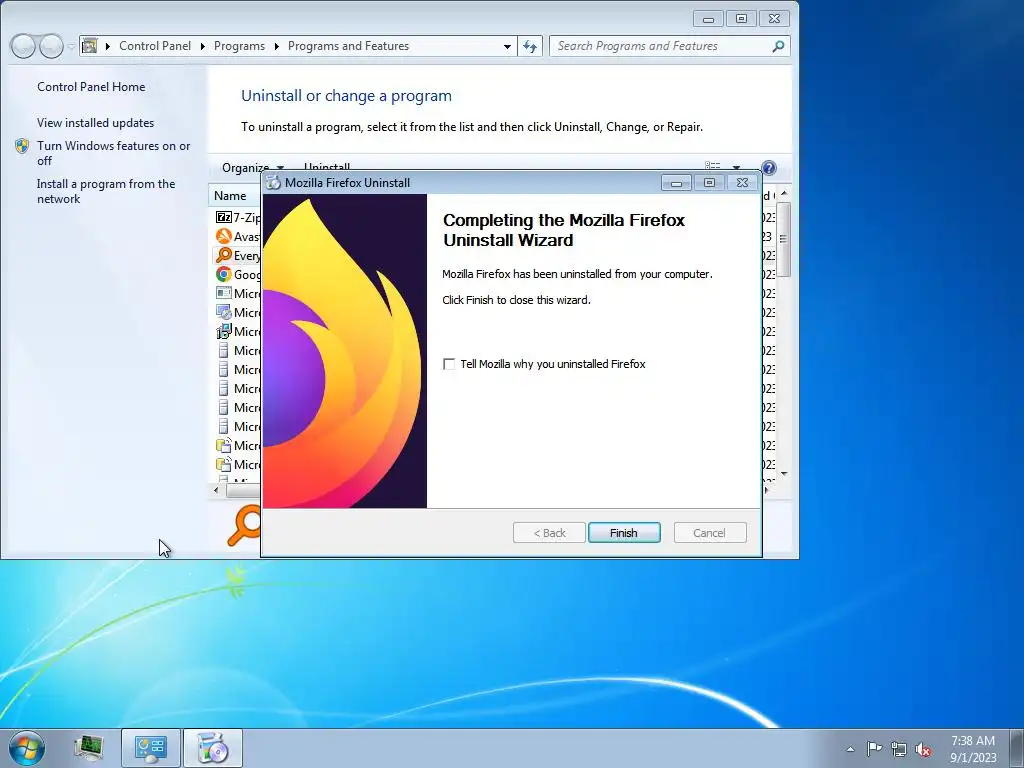
Task: Switch to Control Panel taskbar button
Action: pos(150,748)
